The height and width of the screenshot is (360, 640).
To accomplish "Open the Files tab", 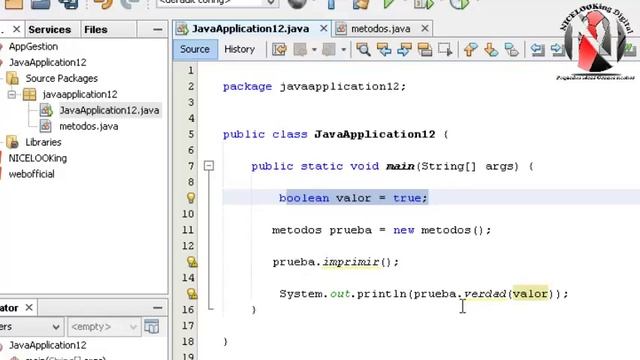I will point(96,29).
